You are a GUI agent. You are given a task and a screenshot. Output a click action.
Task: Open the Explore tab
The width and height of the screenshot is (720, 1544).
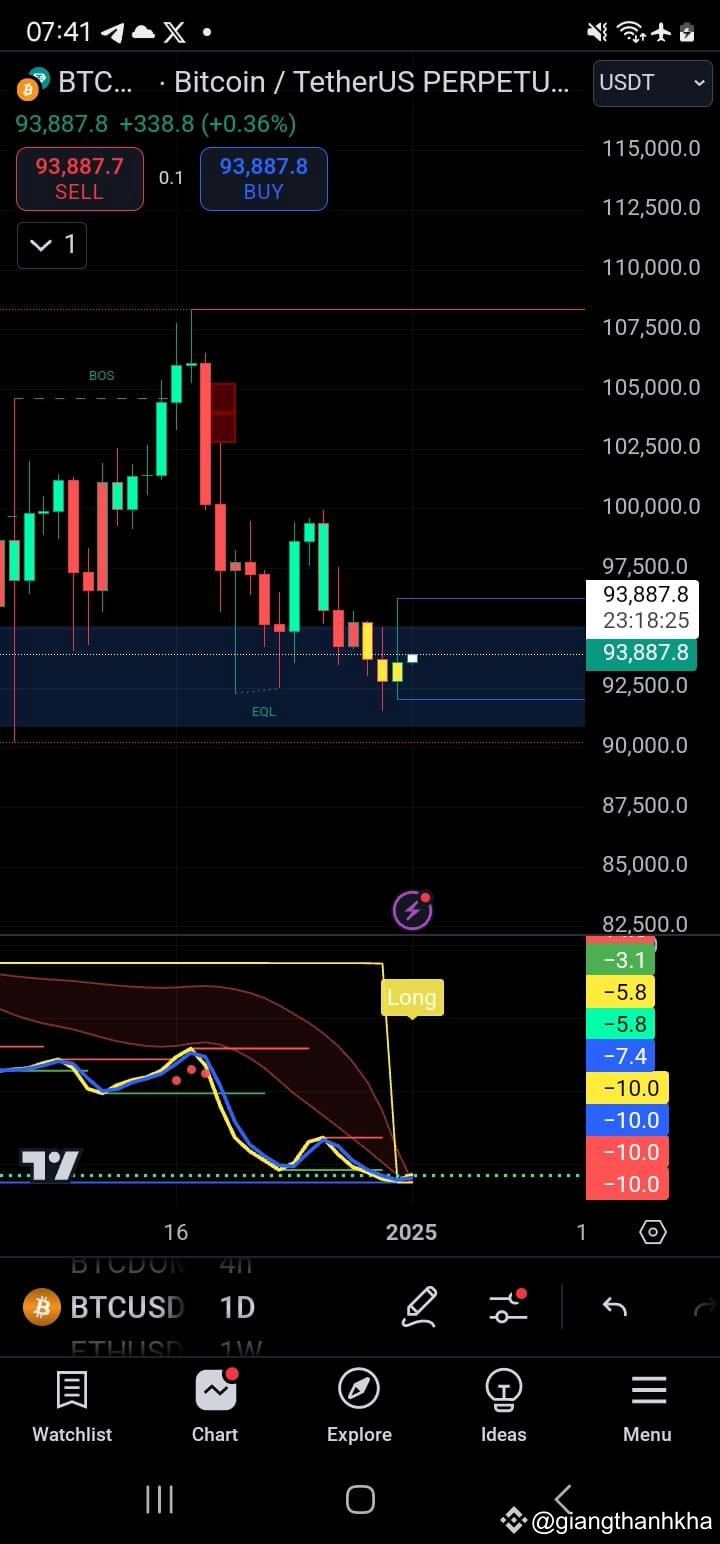point(359,1407)
